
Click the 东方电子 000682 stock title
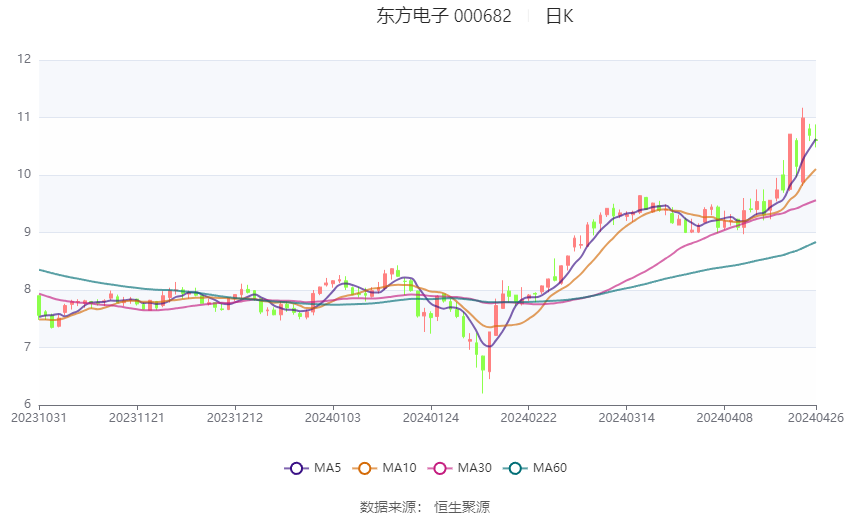(443, 16)
